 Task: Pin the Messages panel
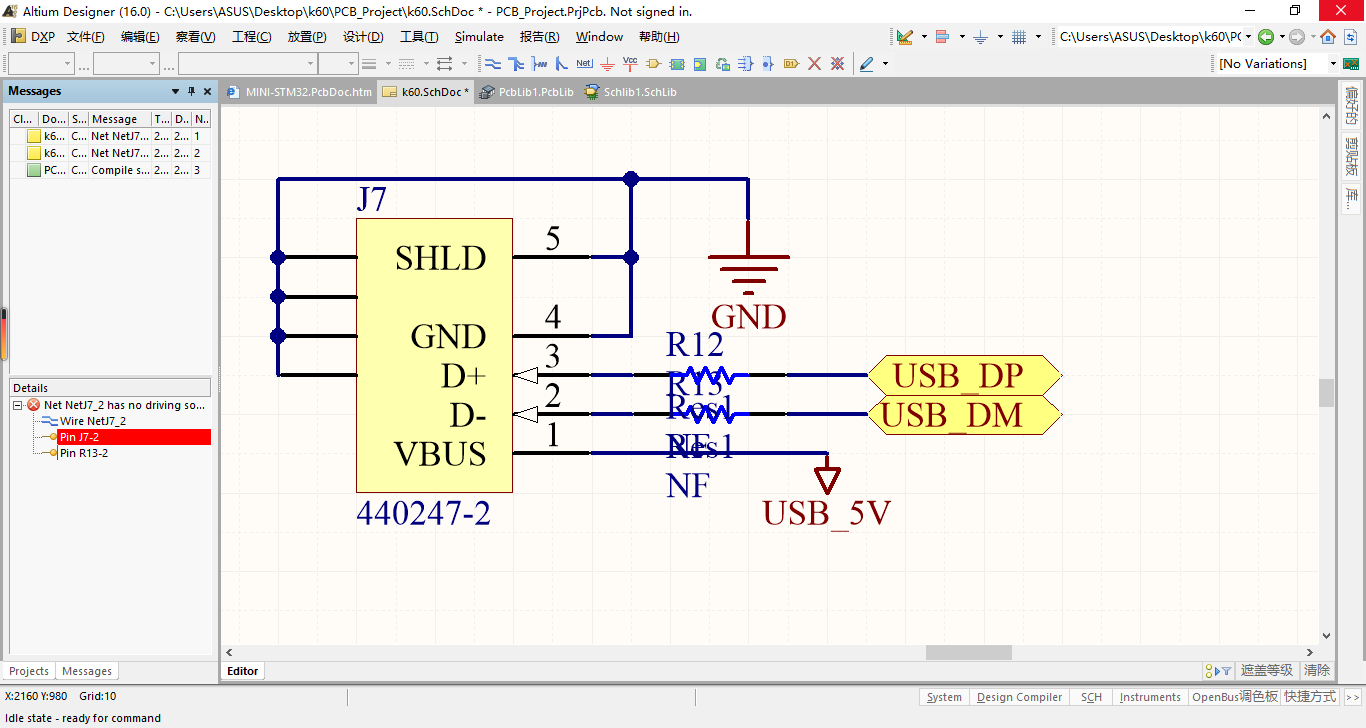click(x=192, y=91)
